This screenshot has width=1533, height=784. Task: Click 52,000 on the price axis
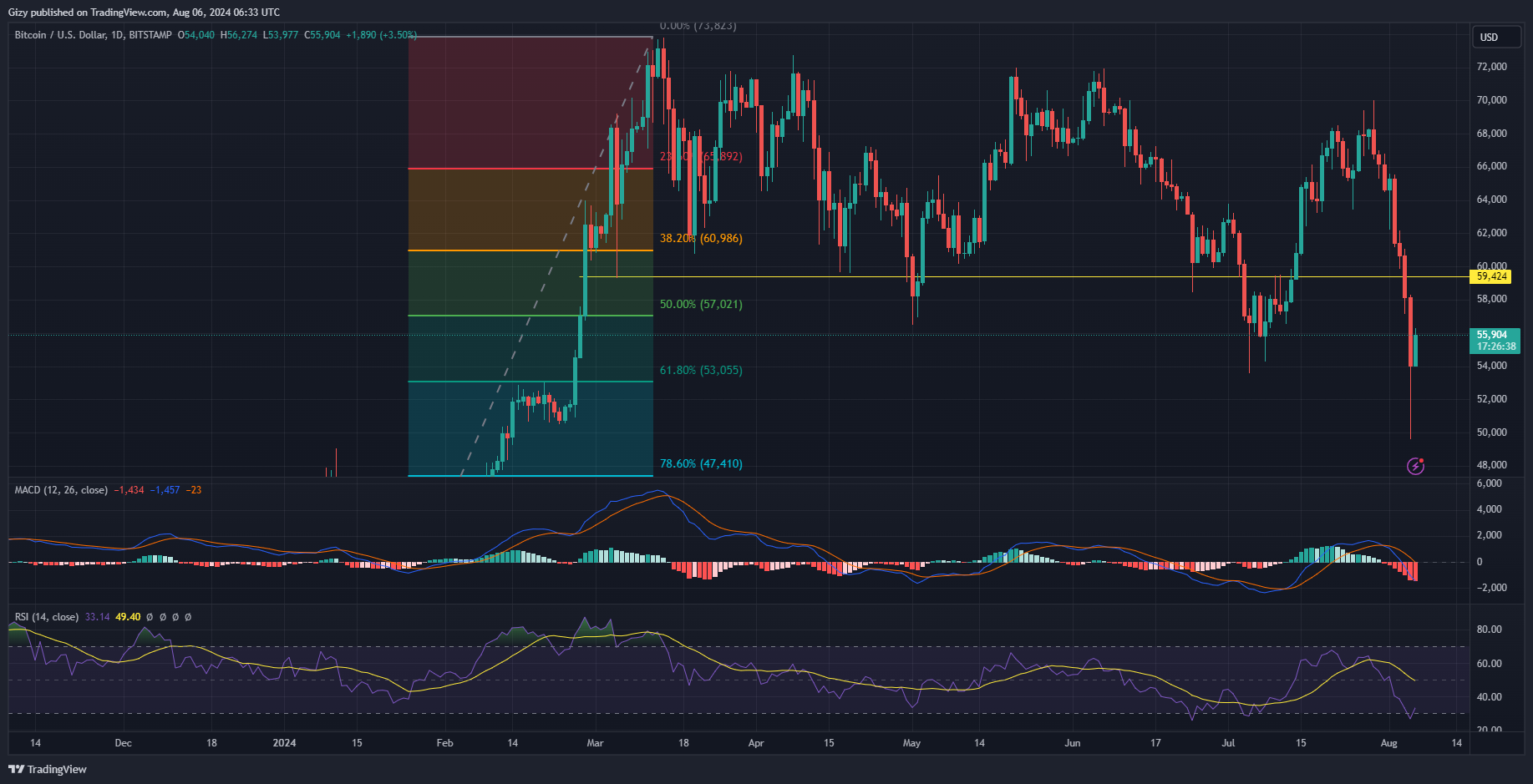pyautogui.click(x=1492, y=399)
